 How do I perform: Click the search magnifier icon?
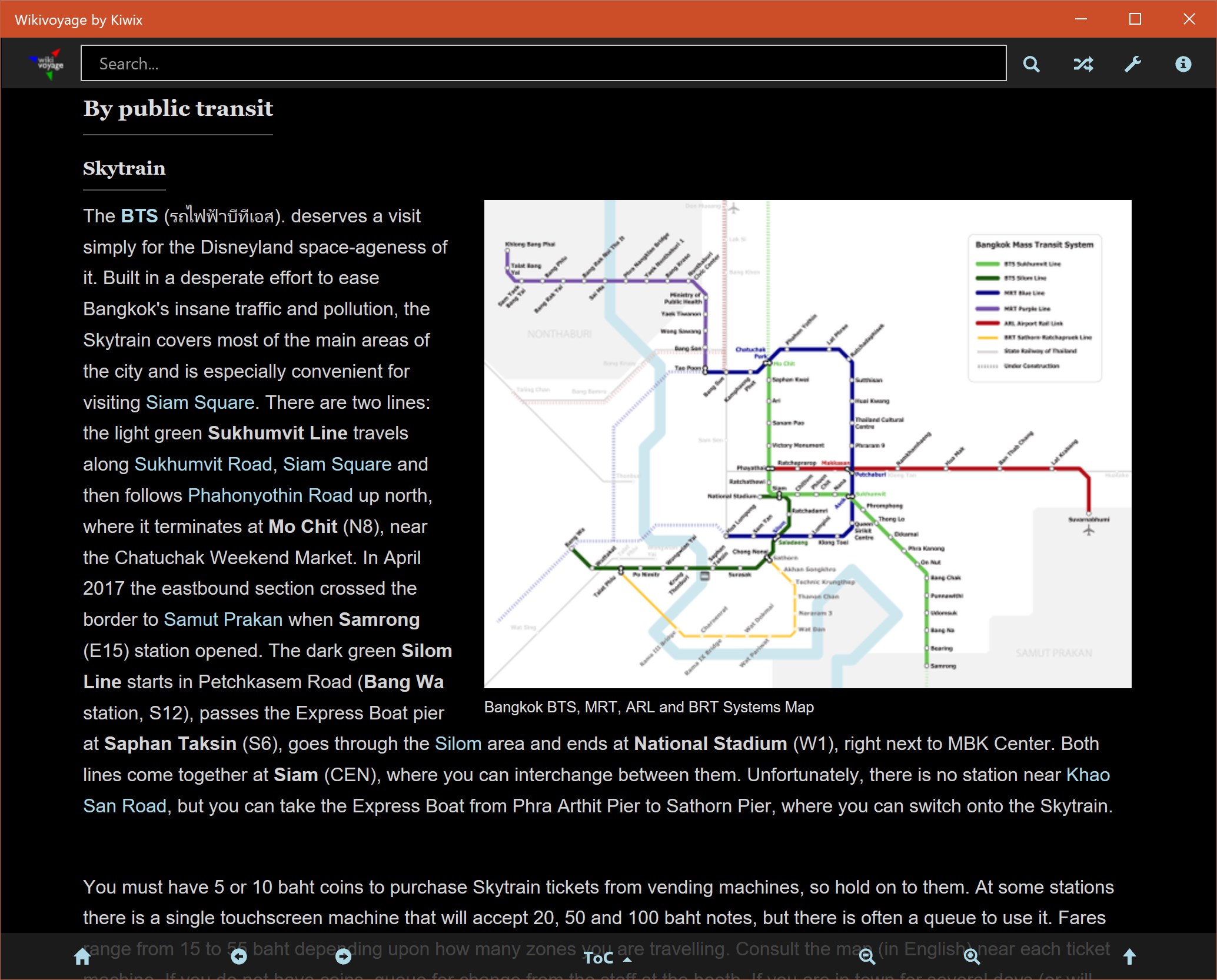tap(1031, 64)
